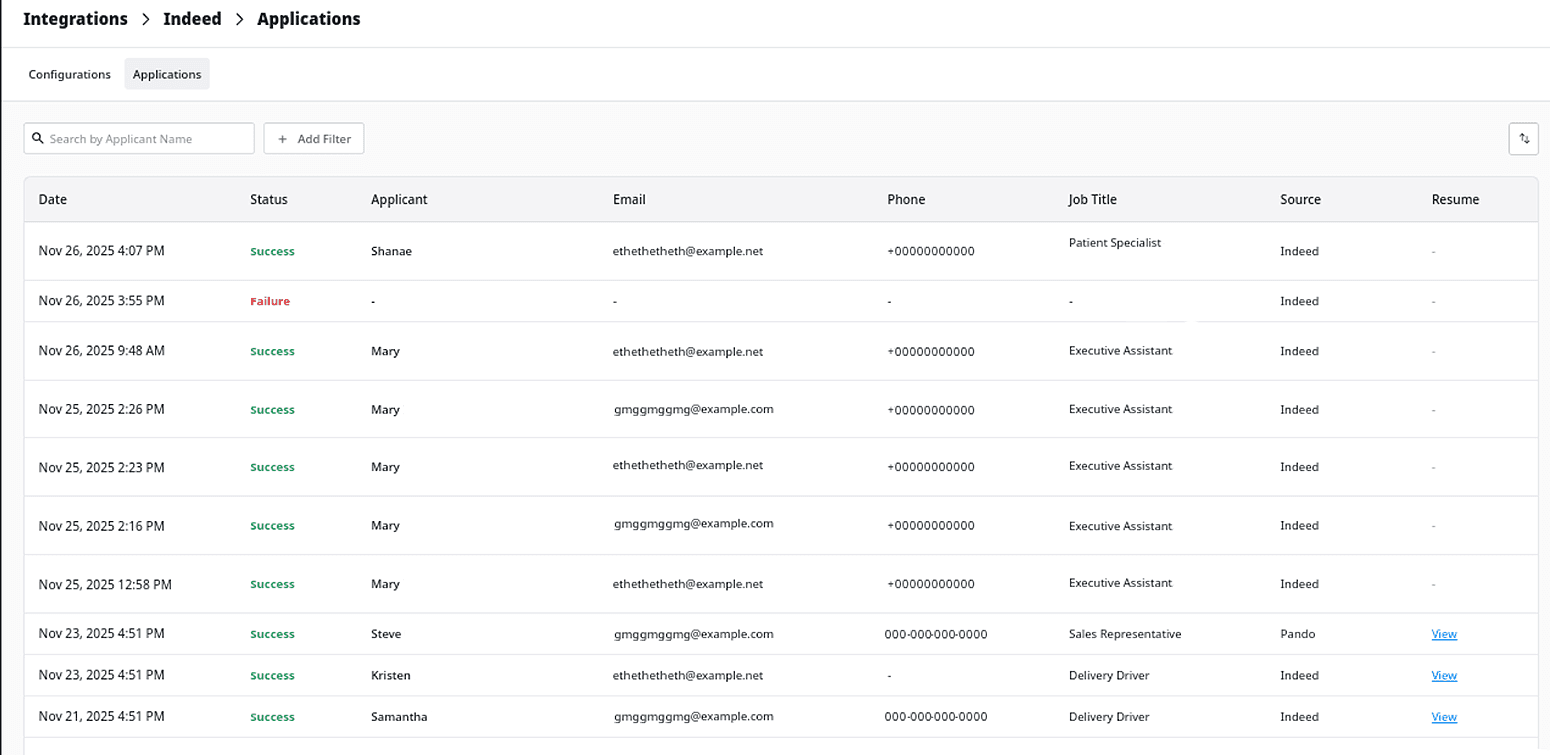Navigate to Integrations via the breadcrumb
The height and width of the screenshot is (755, 1550).
tap(75, 18)
